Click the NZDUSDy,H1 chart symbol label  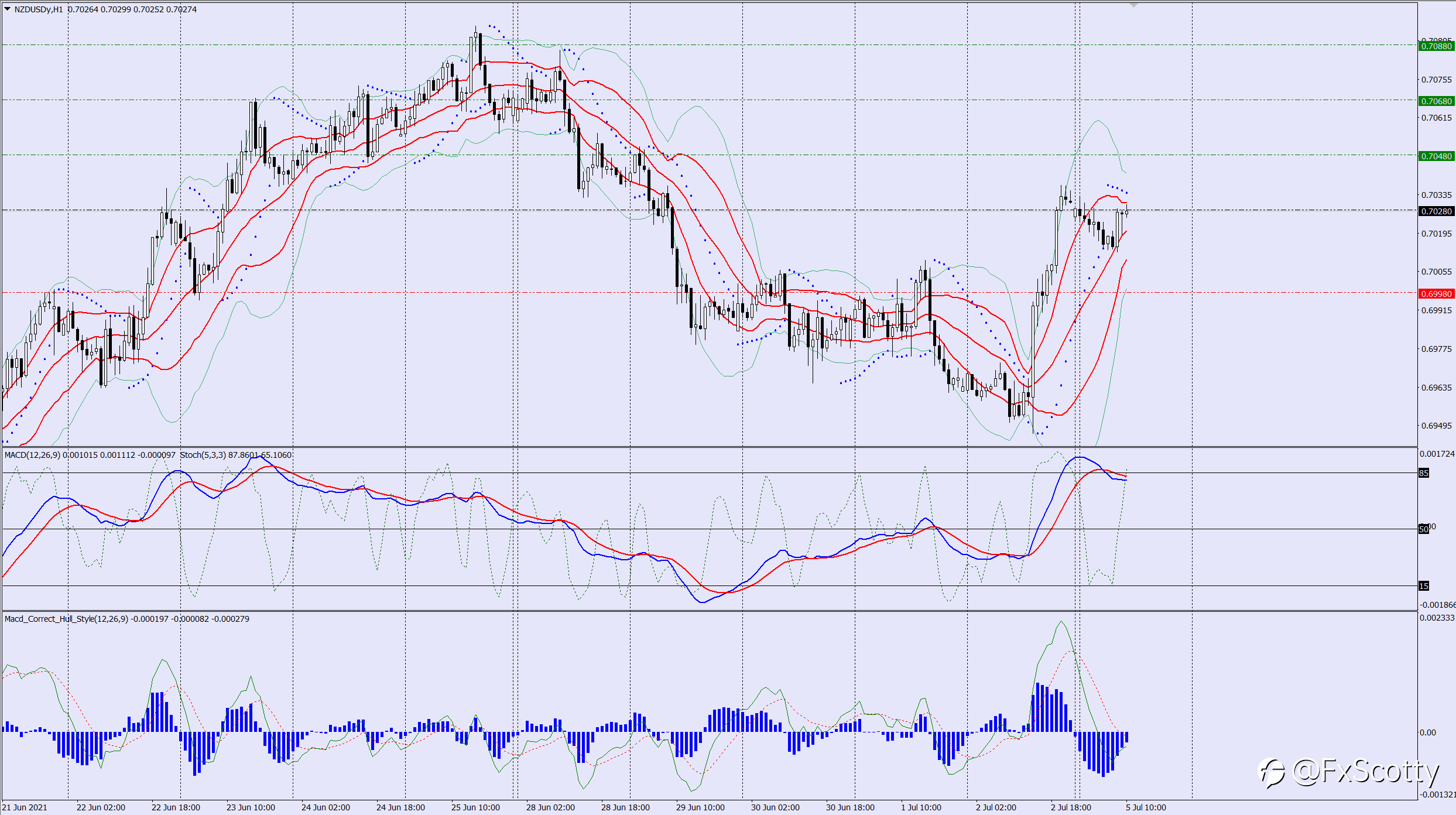[x=39, y=9]
